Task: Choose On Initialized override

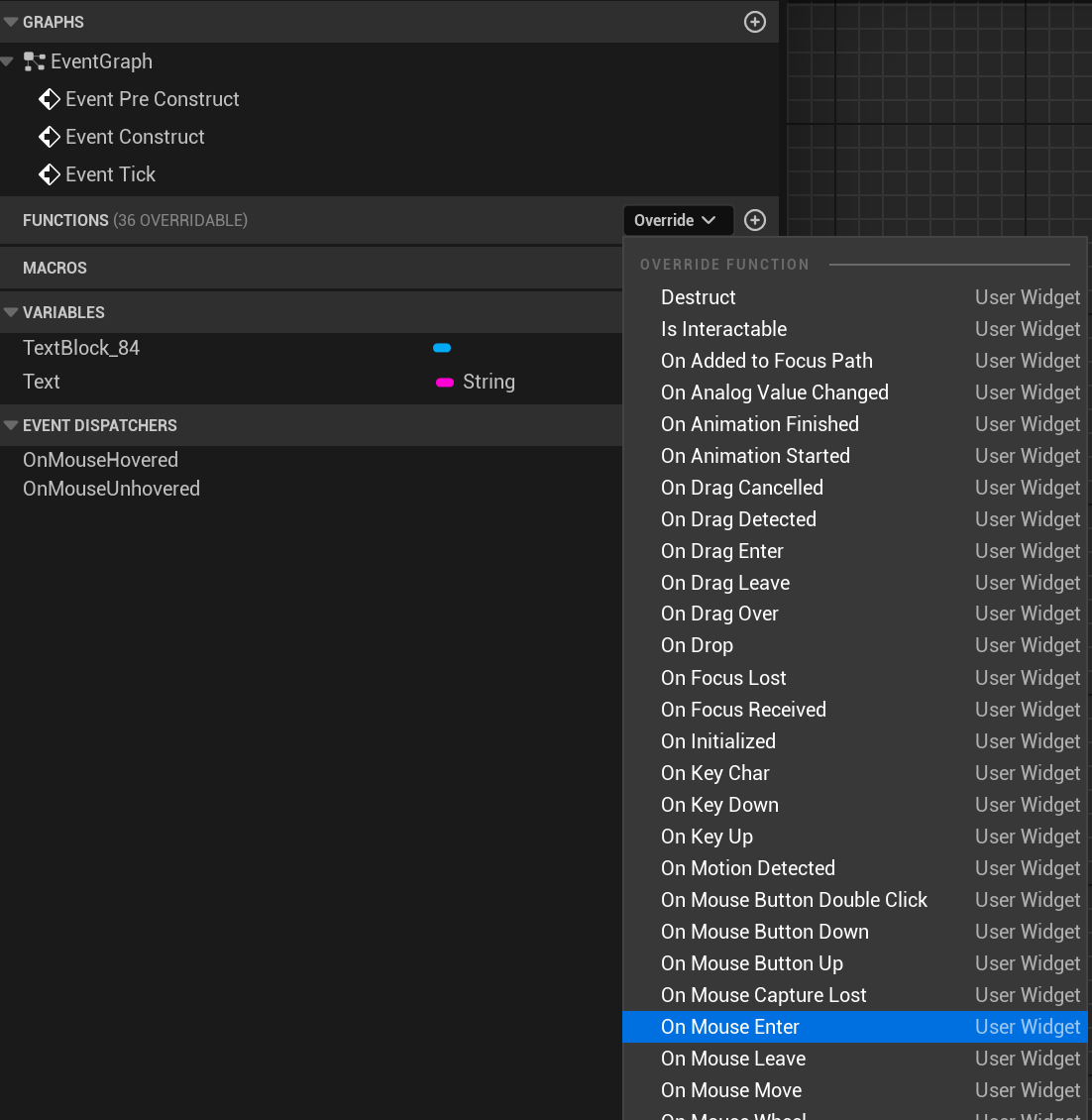Action: tap(855, 741)
